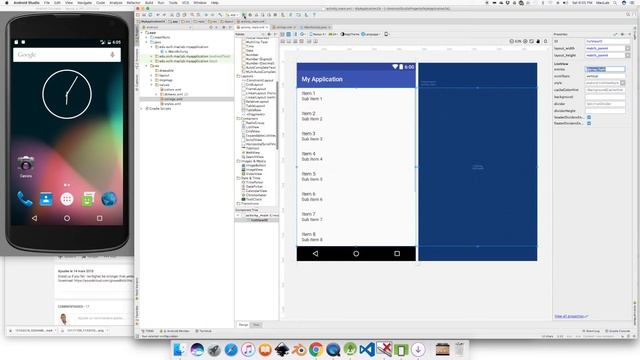Click the recents square in layout preview

pyautogui.click(x=397, y=253)
